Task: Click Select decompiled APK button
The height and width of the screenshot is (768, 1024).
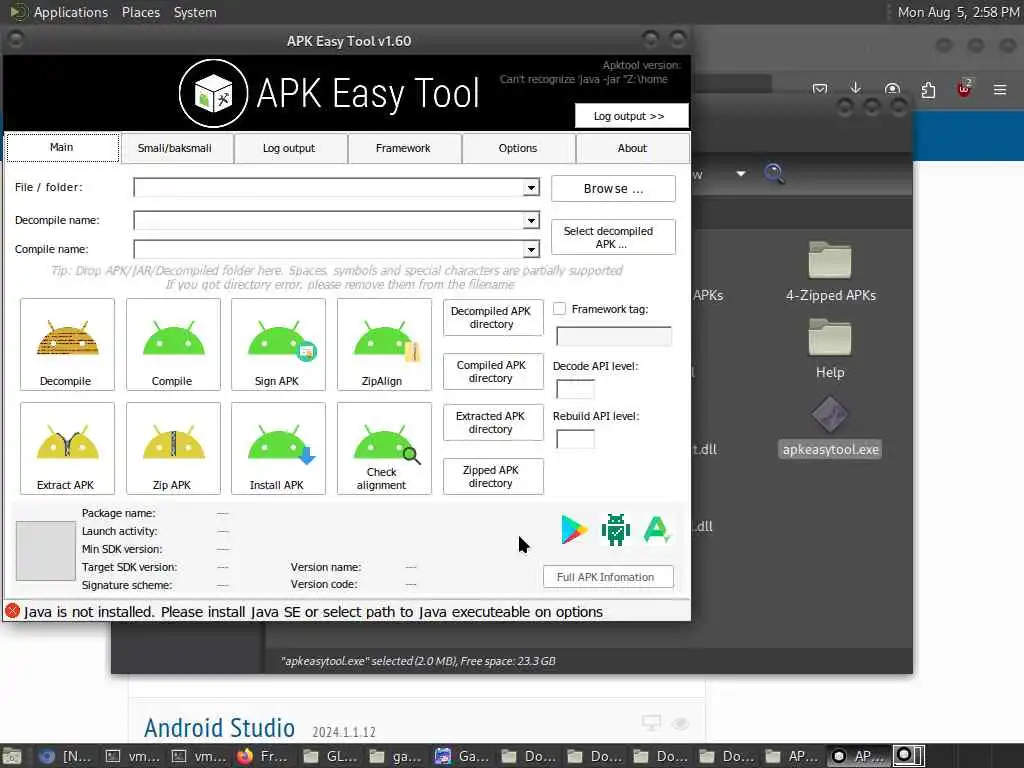Action: point(613,237)
